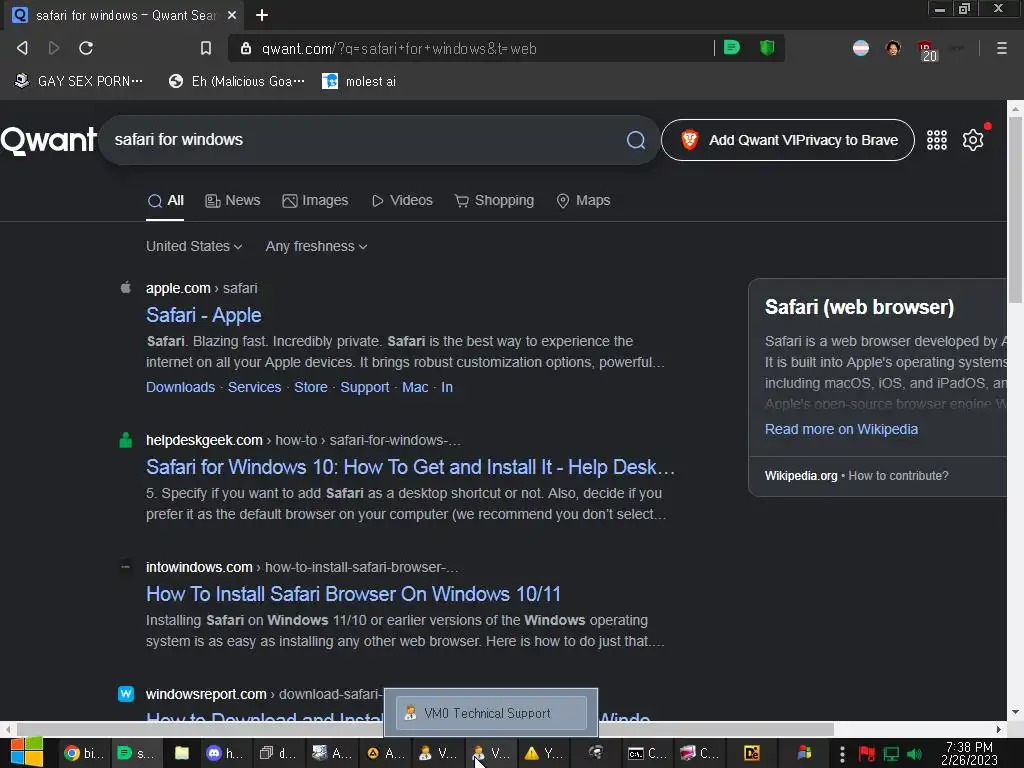Select the All results tab
This screenshot has height=768, width=1024.
pos(165,200)
